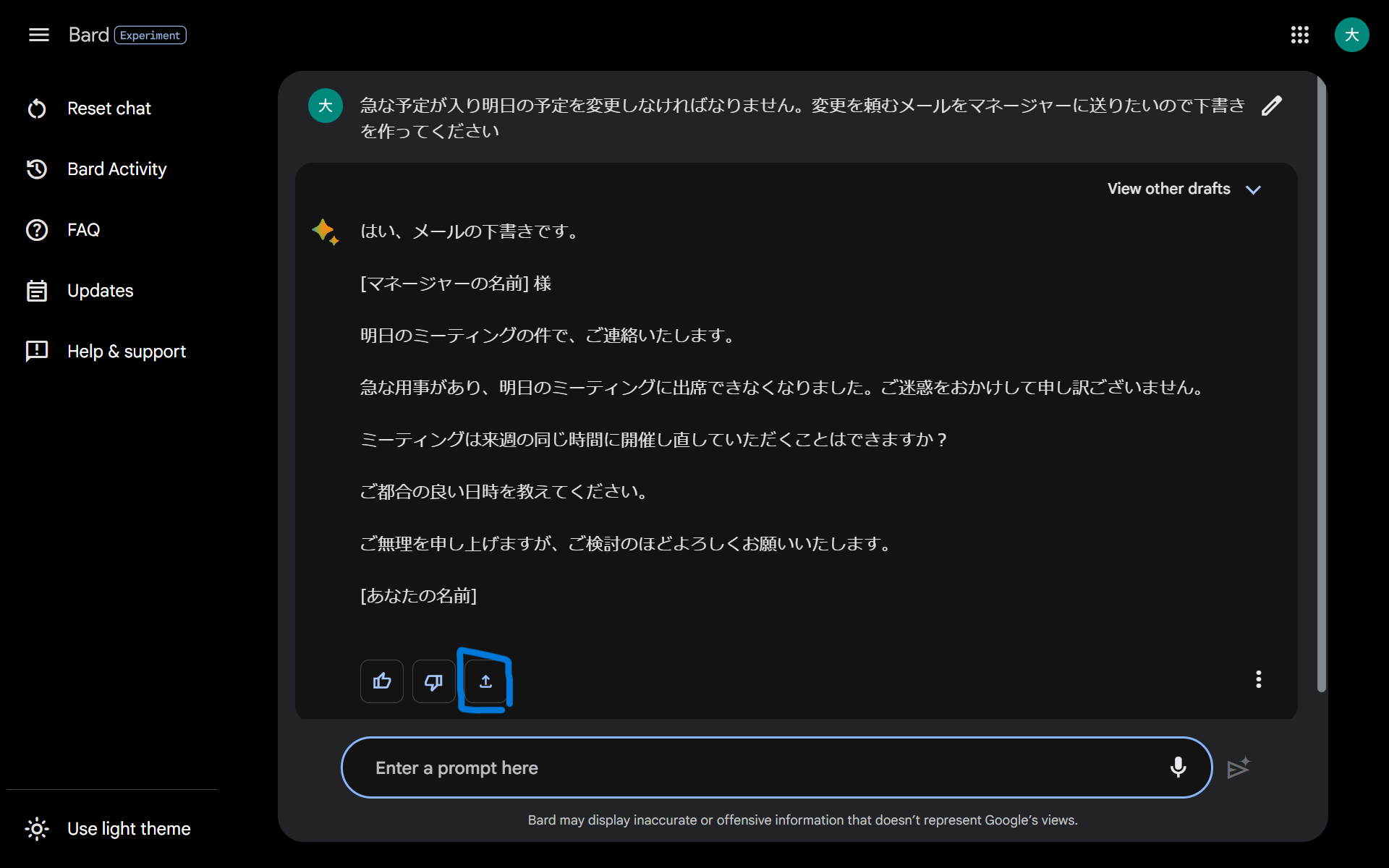Send the prompt with the send icon
Viewport: 1389px width, 868px height.
pos(1239,767)
